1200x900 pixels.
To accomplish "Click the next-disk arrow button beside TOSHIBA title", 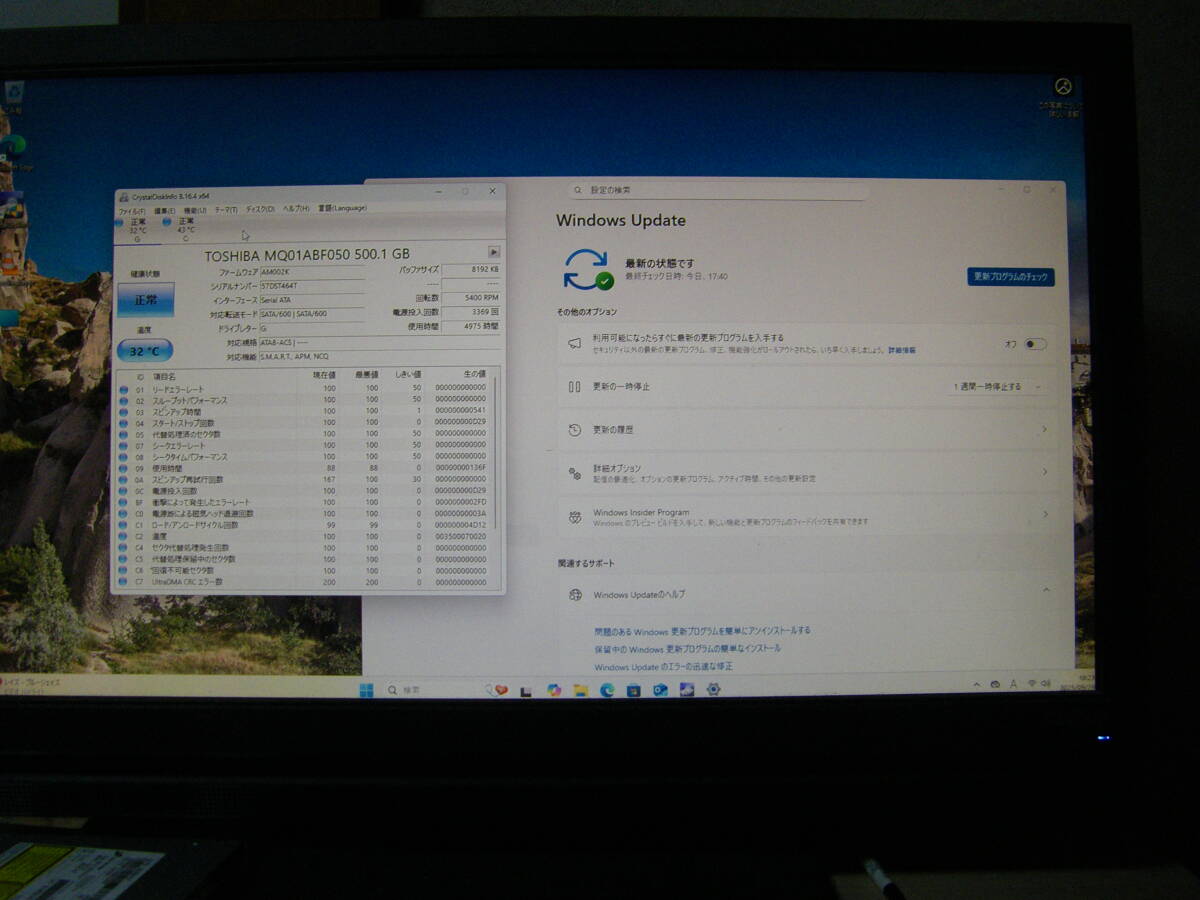I will (x=494, y=252).
